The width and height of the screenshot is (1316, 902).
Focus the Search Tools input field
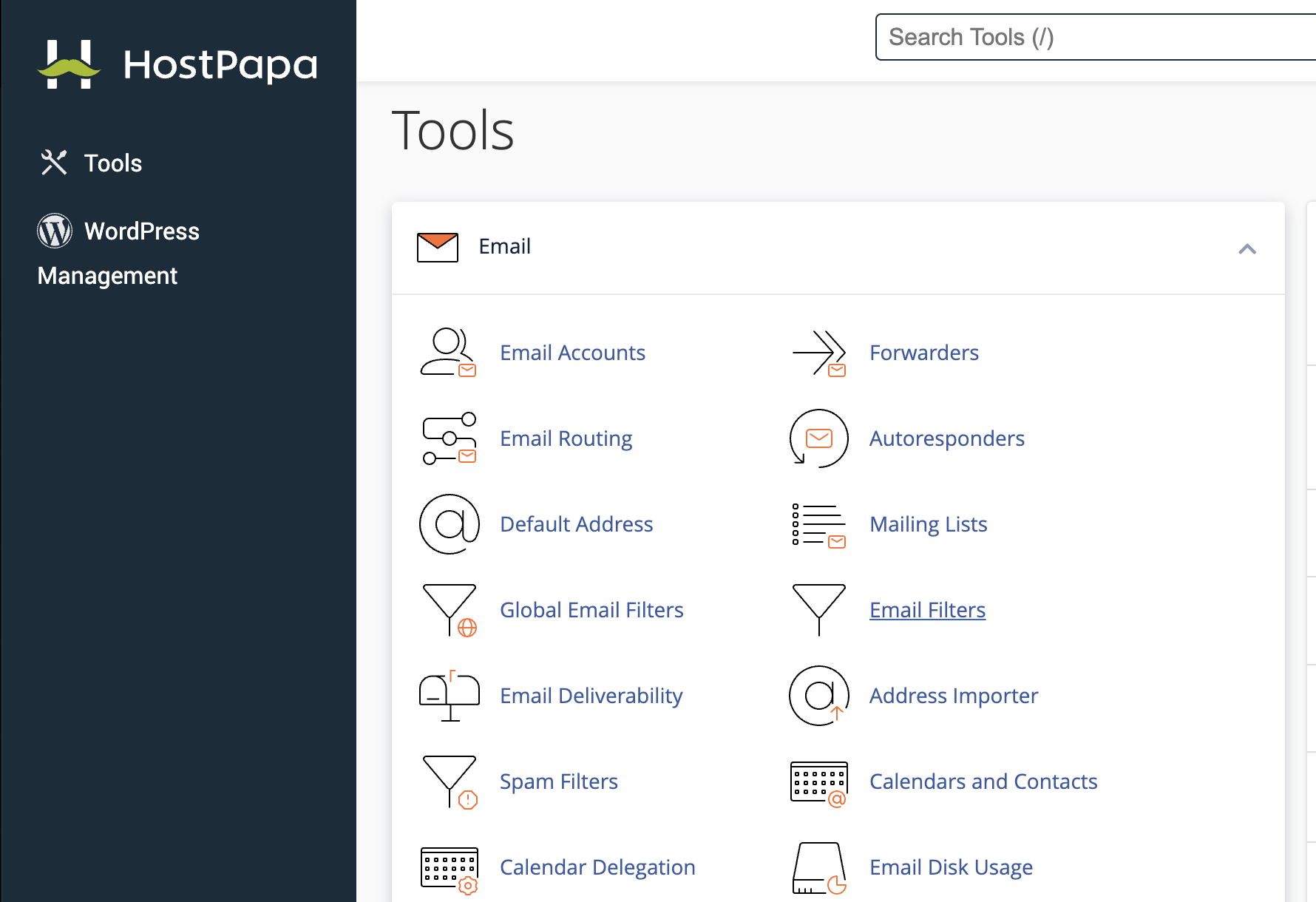pyautogui.click(x=1096, y=37)
